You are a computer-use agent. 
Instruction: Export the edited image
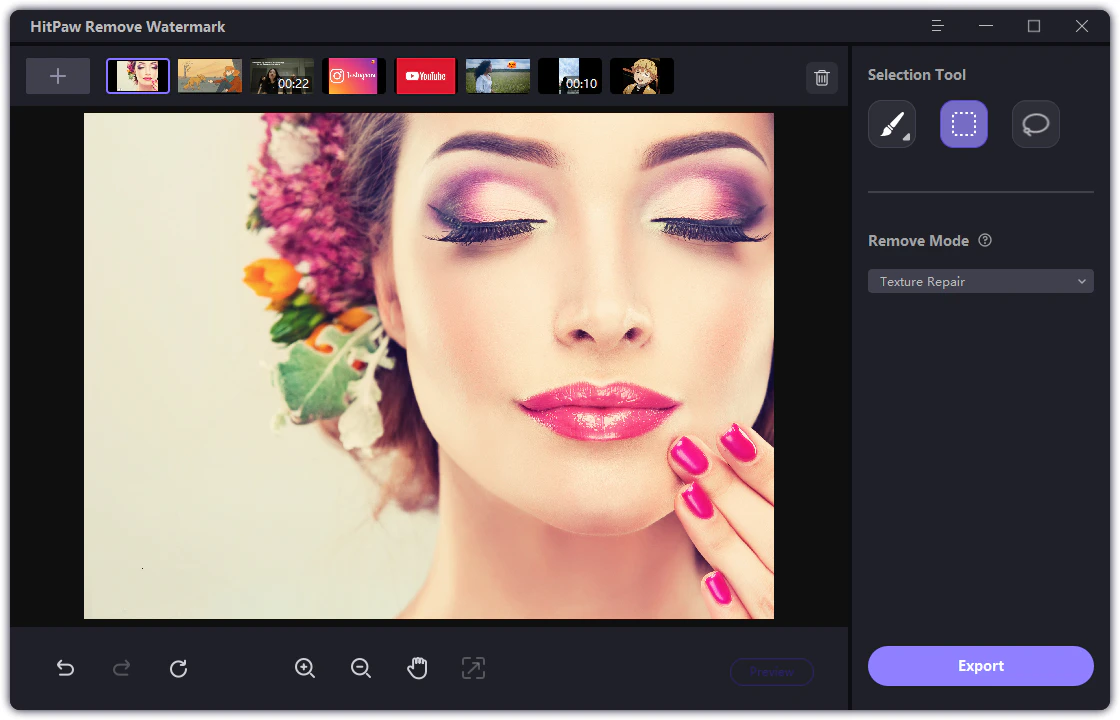click(980, 665)
